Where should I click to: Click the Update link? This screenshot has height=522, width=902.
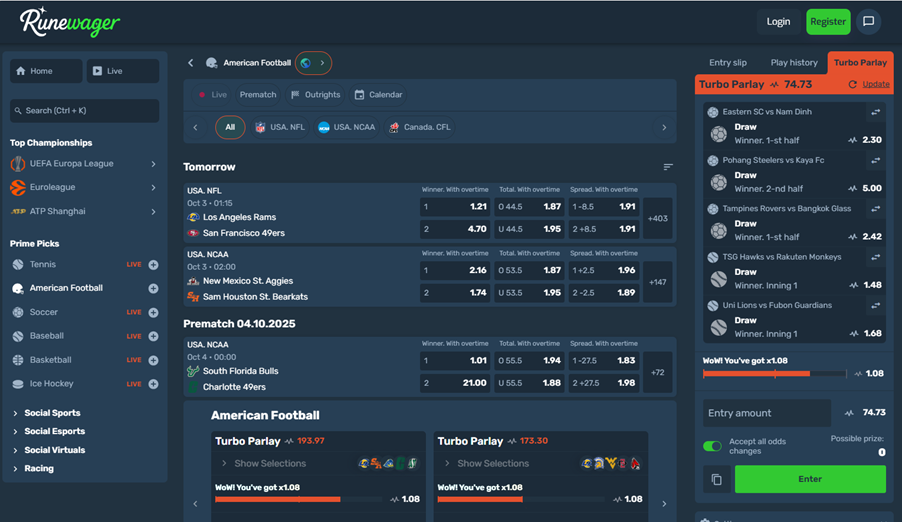[x=876, y=85]
